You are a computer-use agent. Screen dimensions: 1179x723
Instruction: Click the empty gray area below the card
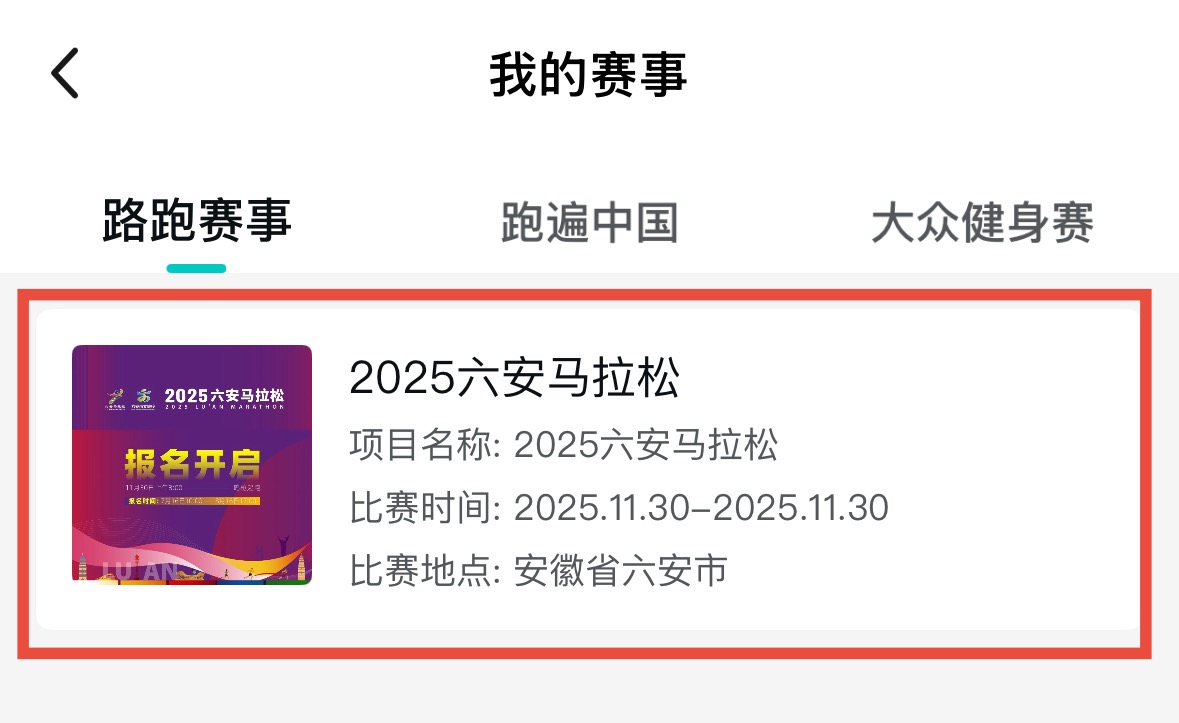[590, 691]
